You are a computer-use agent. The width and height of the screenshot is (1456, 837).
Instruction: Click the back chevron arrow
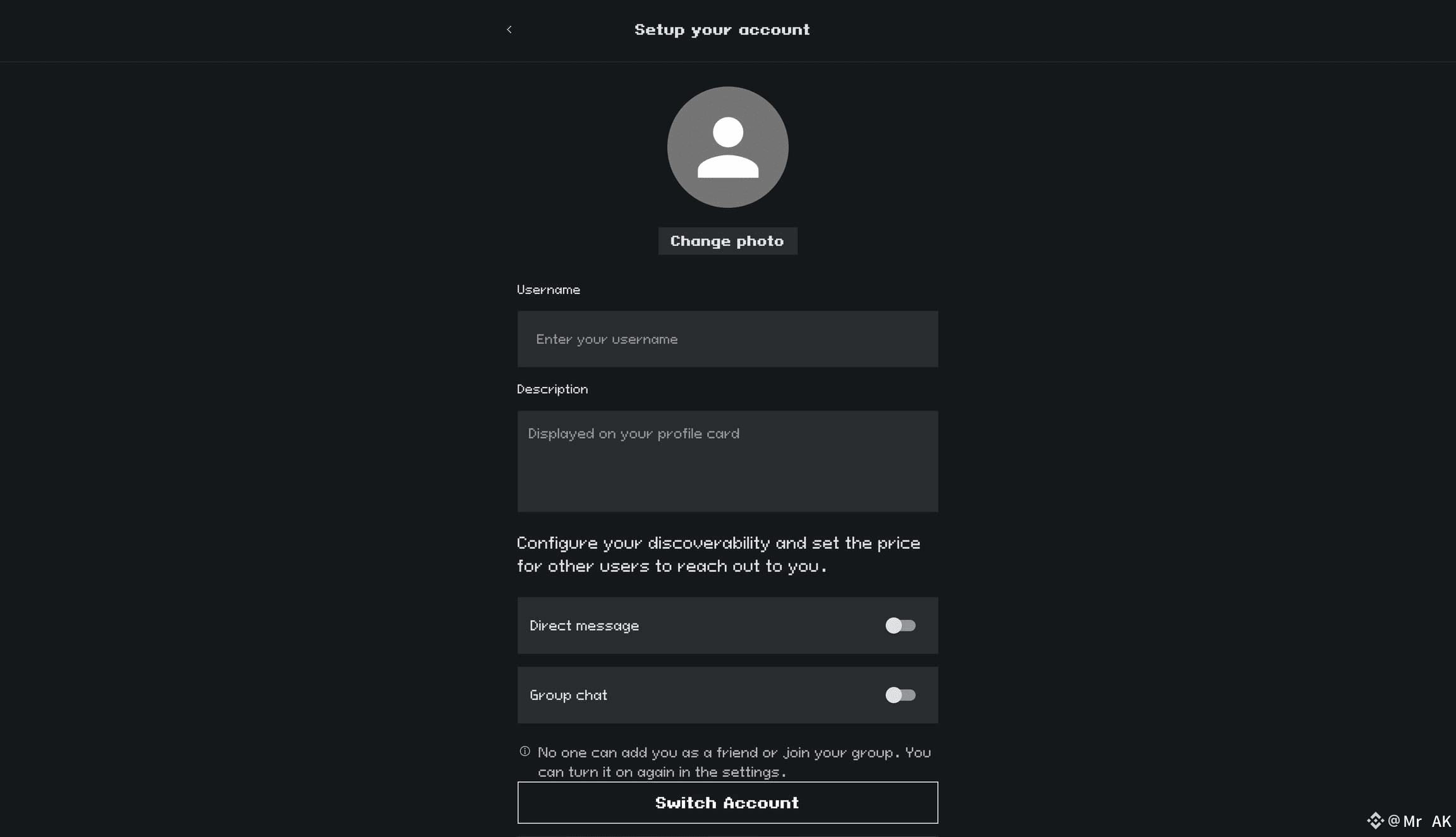coord(509,30)
